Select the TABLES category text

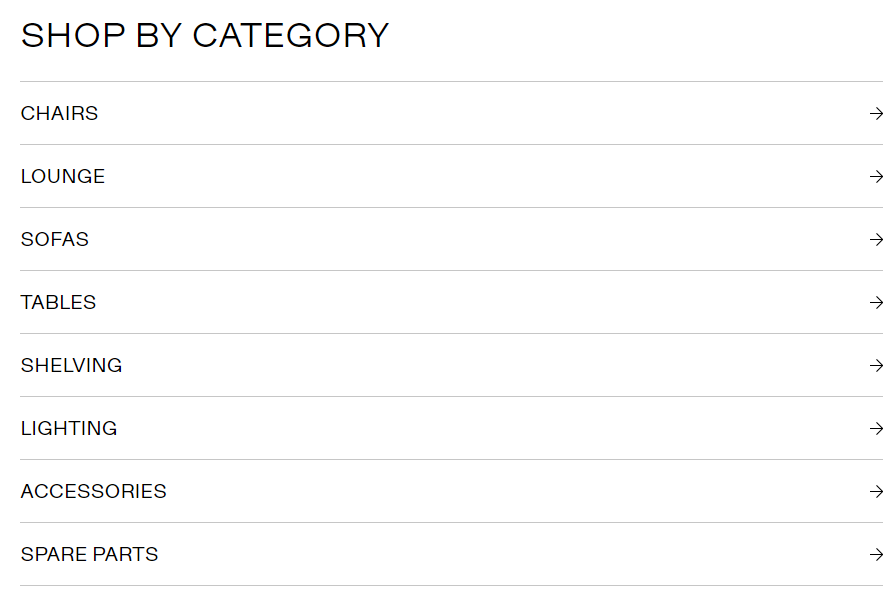[x=58, y=303]
